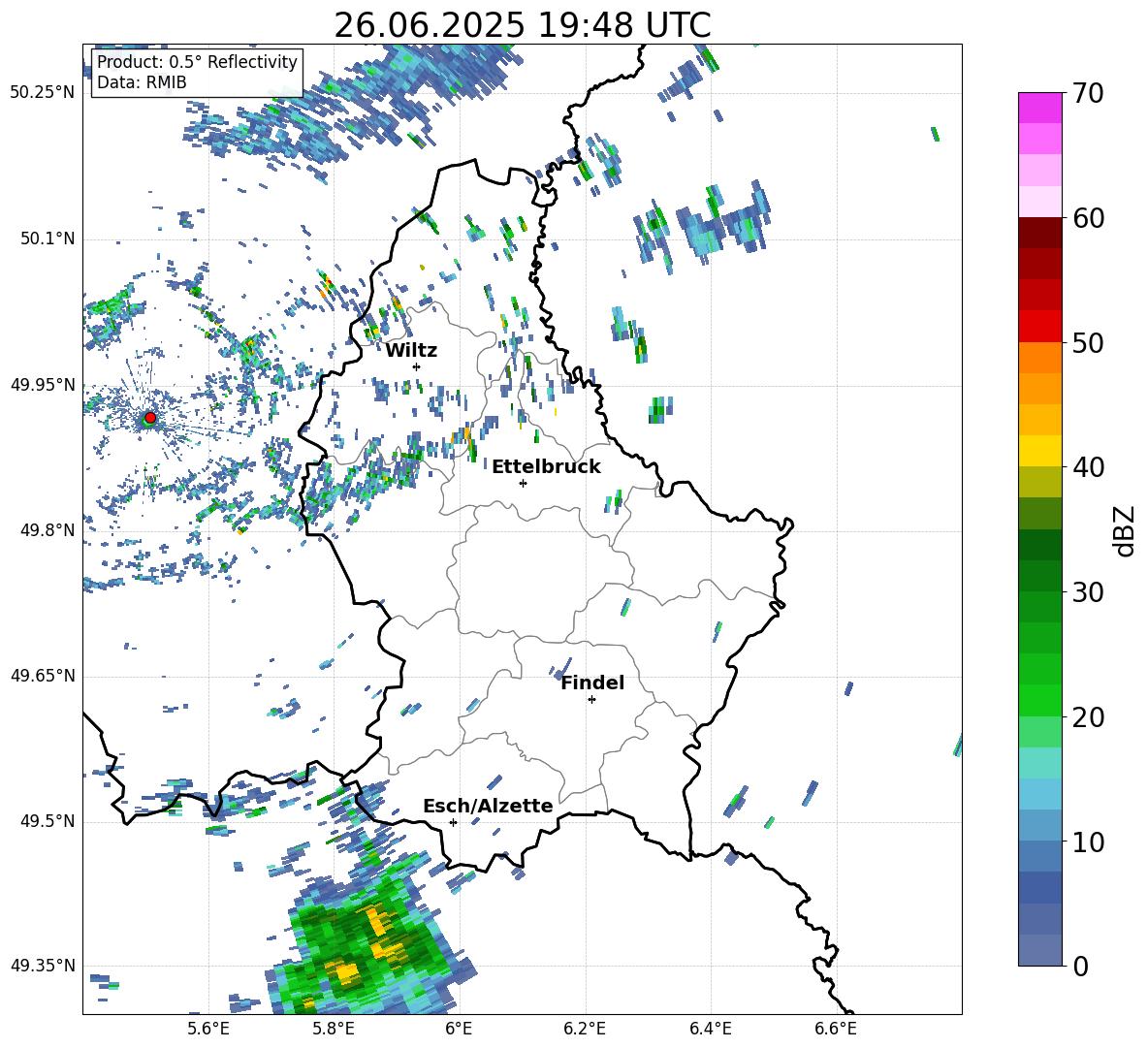Click the 70 tick label on colorbar
The width and height of the screenshot is (1148, 1048).
tap(1087, 93)
